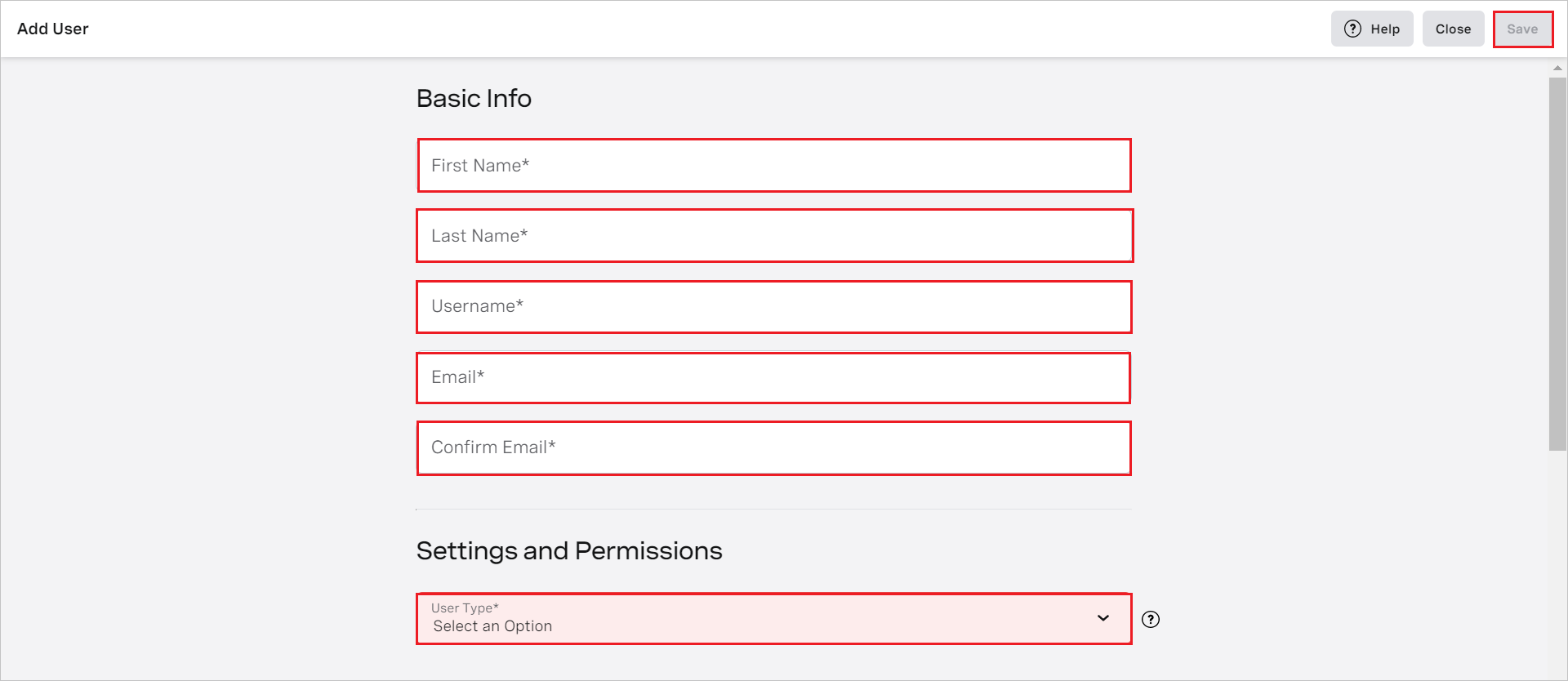Screen dimensions: 1568x681
Task: Click the Basic Info heading
Action: (474, 98)
